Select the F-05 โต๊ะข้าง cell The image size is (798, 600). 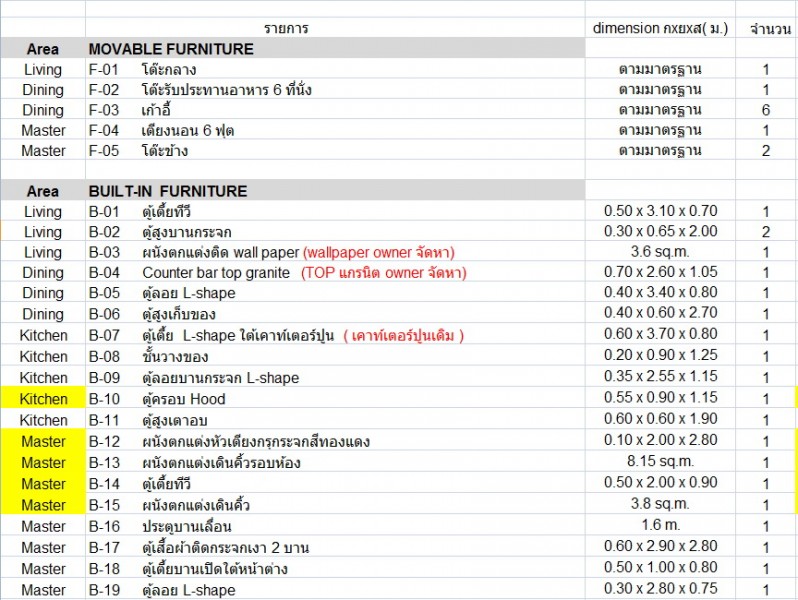click(335, 151)
